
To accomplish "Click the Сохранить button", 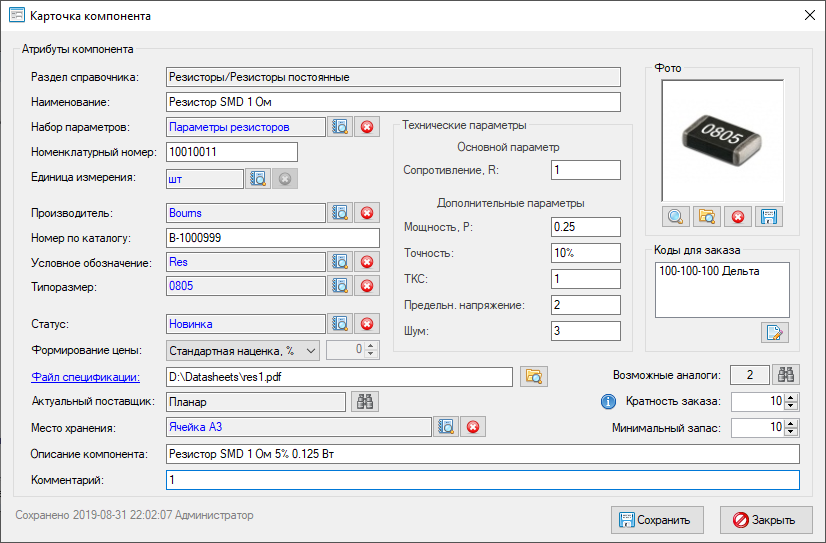I will tap(657, 520).
